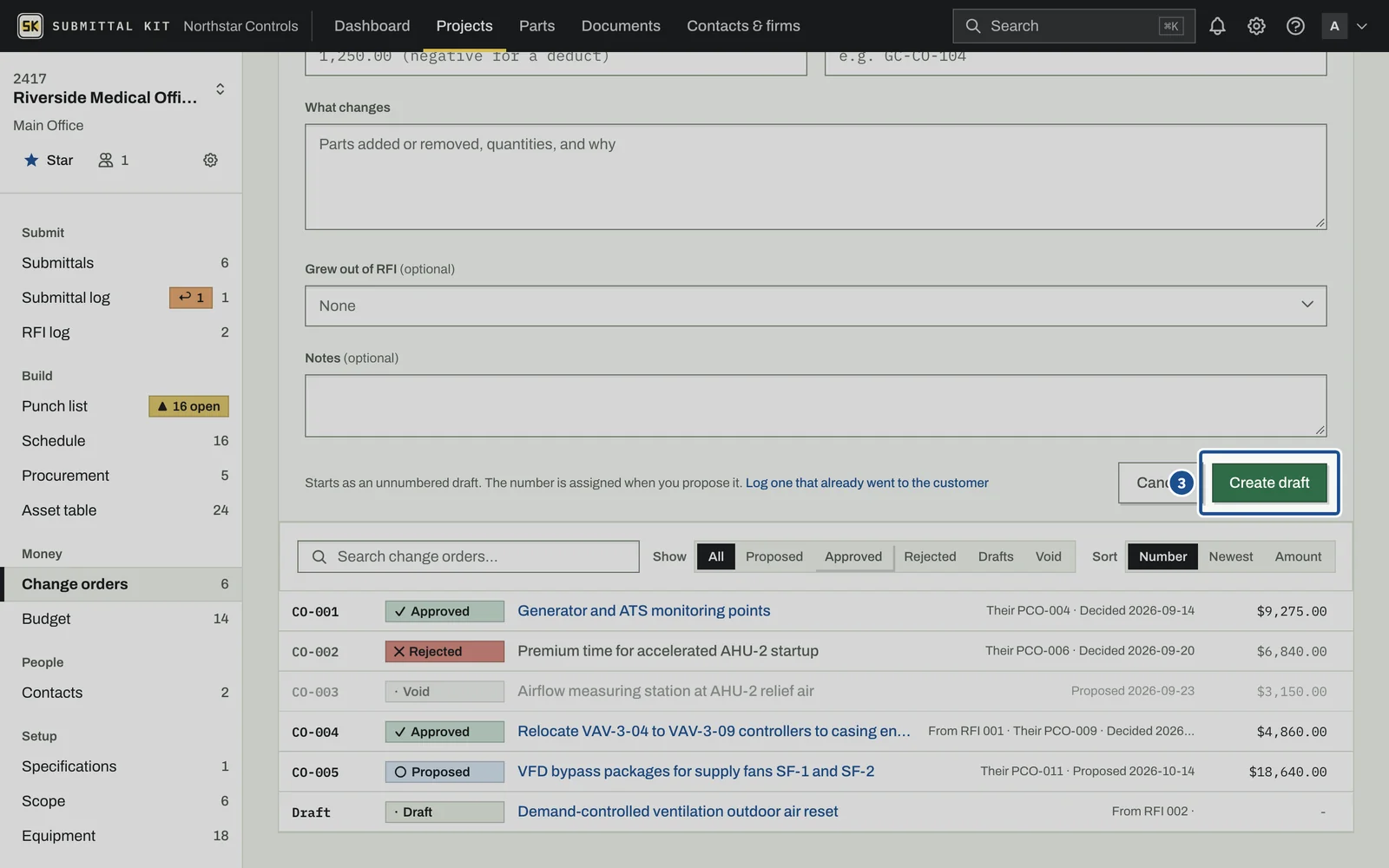Filter by Void

click(1049, 556)
